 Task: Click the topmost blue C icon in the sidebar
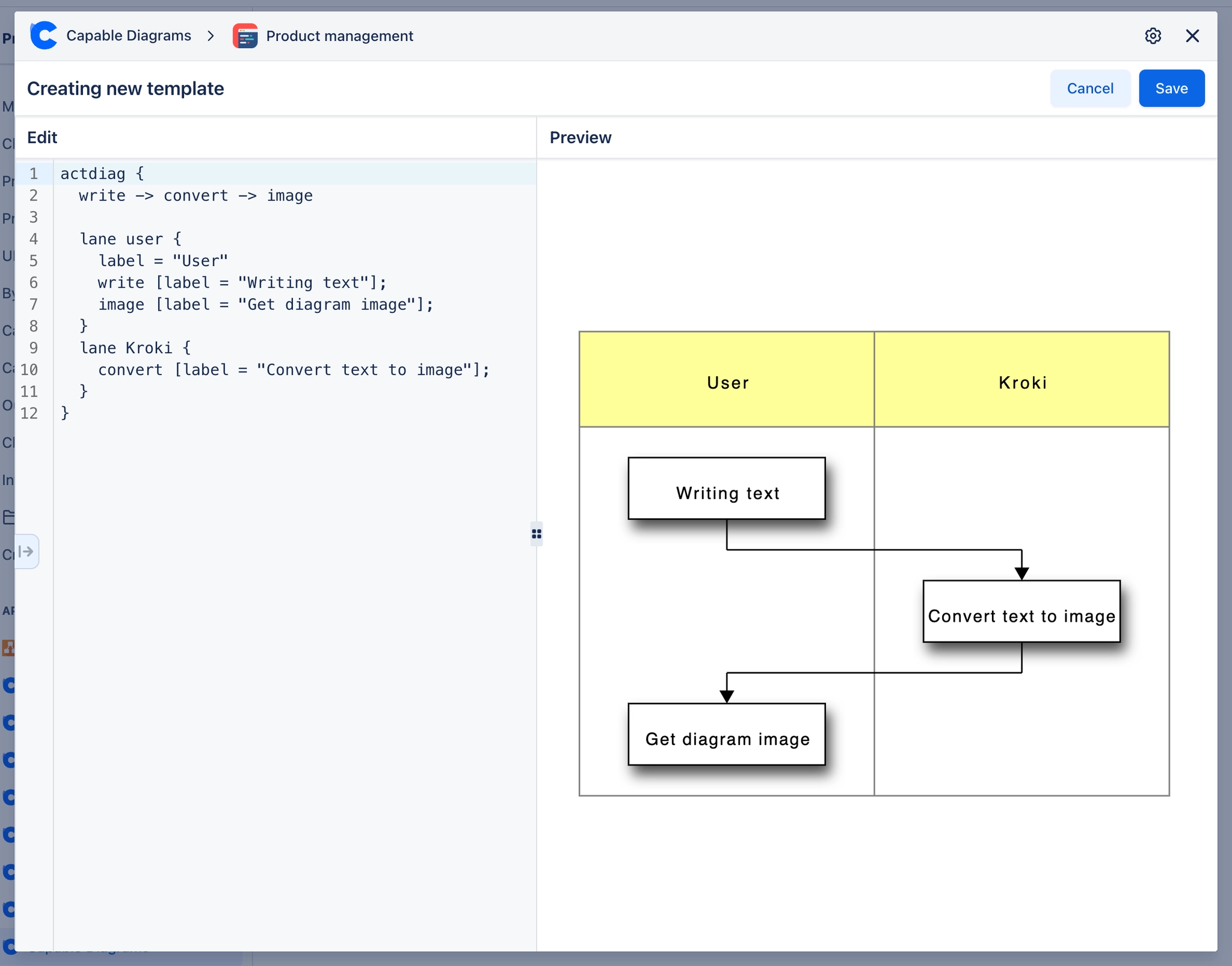pyautogui.click(x=8, y=684)
